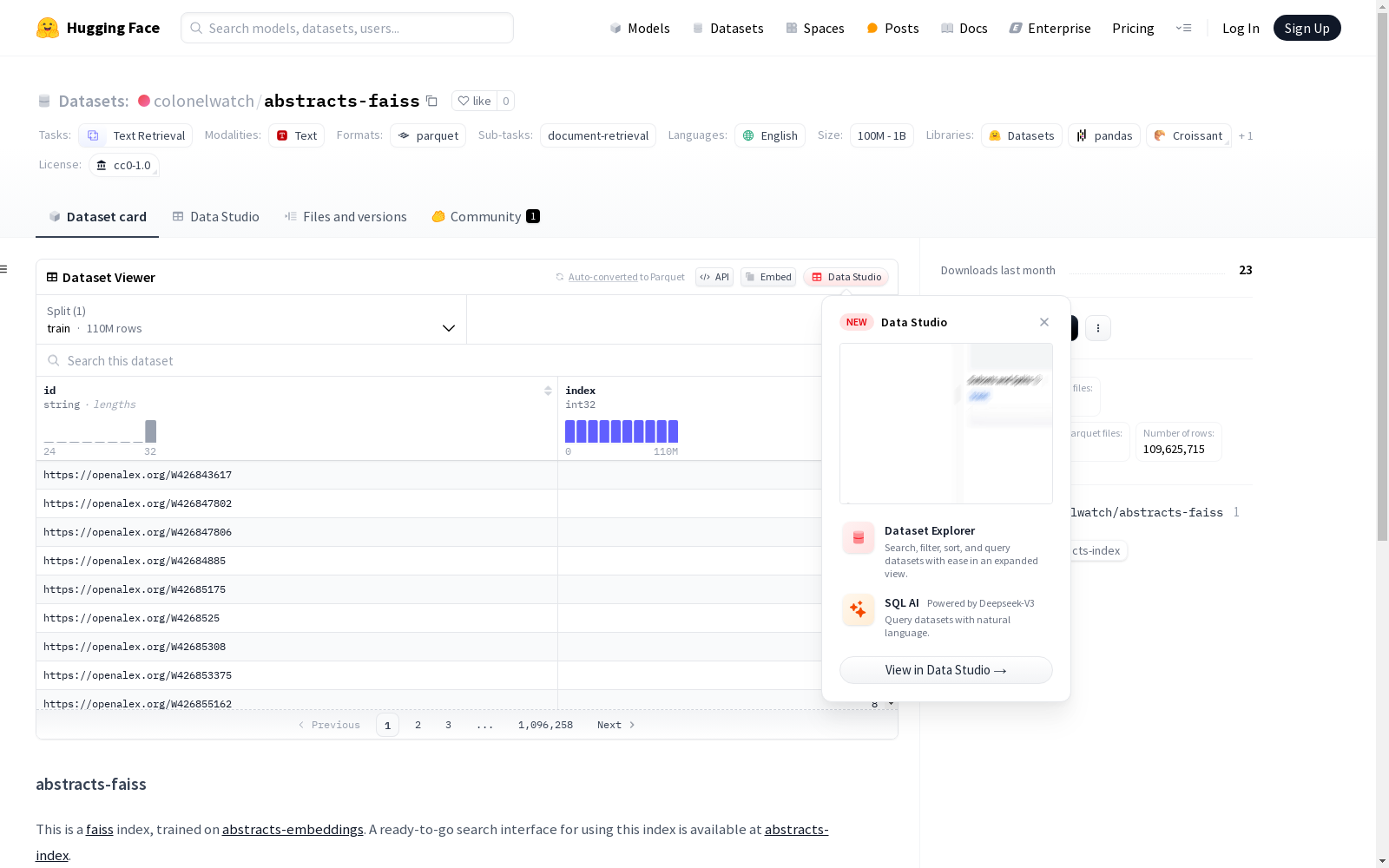Focus the Search this dataset field

point(430,360)
